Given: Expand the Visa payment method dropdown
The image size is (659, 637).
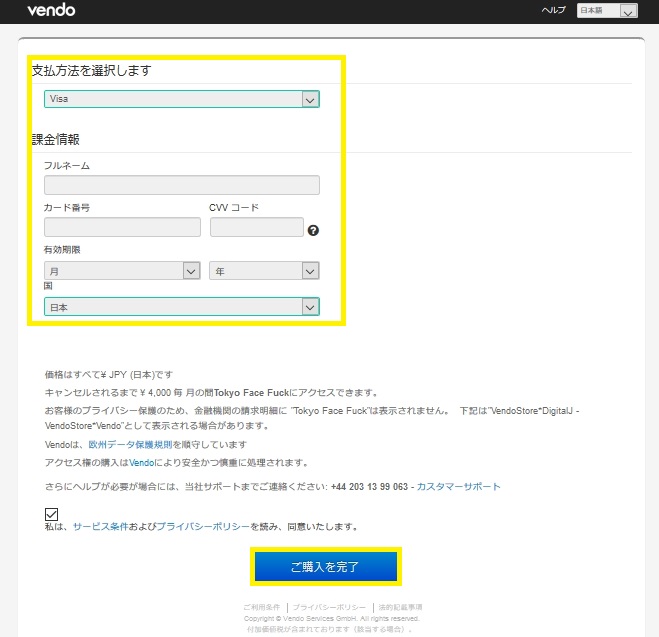Looking at the screenshot, I should point(181,99).
